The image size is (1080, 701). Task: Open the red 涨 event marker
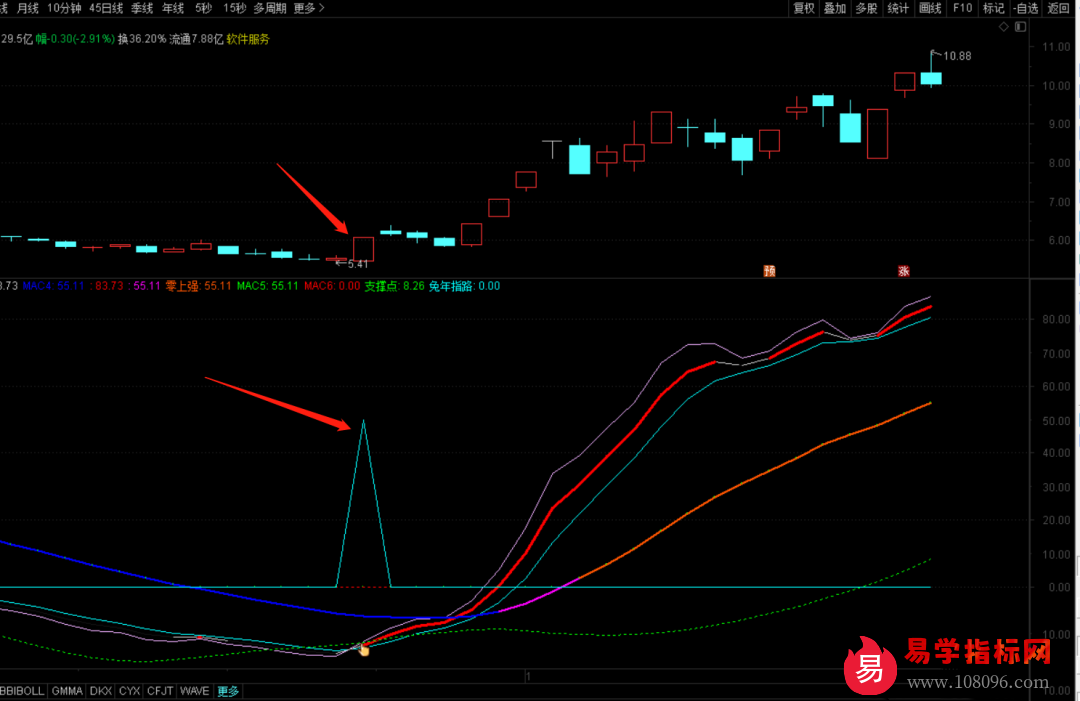[904, 271]
